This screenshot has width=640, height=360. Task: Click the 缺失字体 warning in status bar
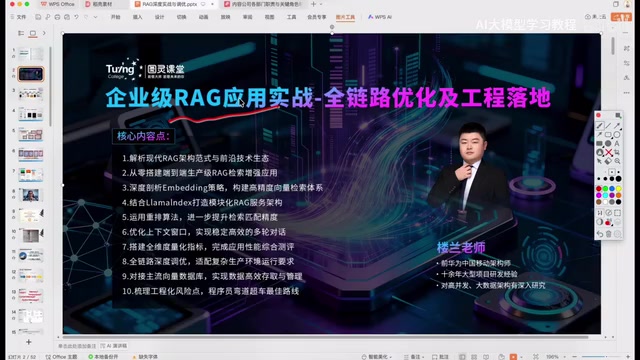[145, 357]
